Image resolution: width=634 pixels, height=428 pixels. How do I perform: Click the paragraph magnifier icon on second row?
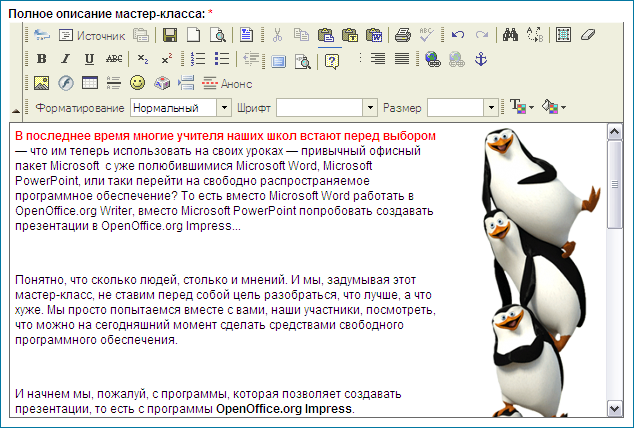302,61
